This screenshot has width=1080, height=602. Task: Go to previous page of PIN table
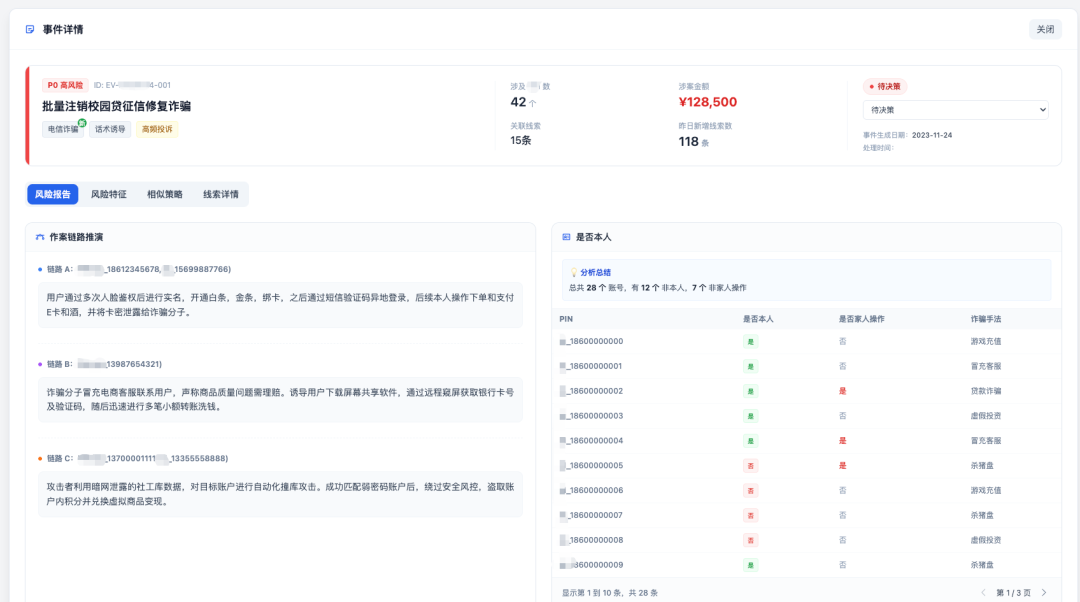(x=983, y=592)
